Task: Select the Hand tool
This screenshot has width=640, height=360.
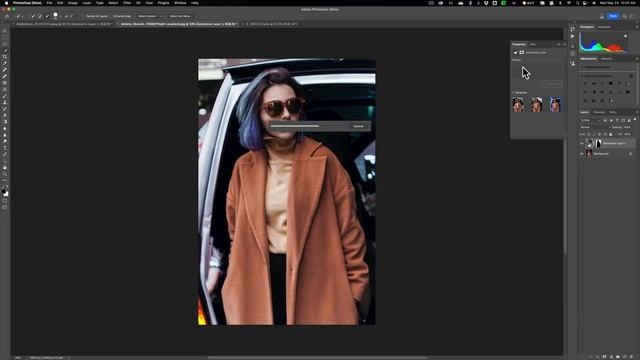Action: (5, 167)
